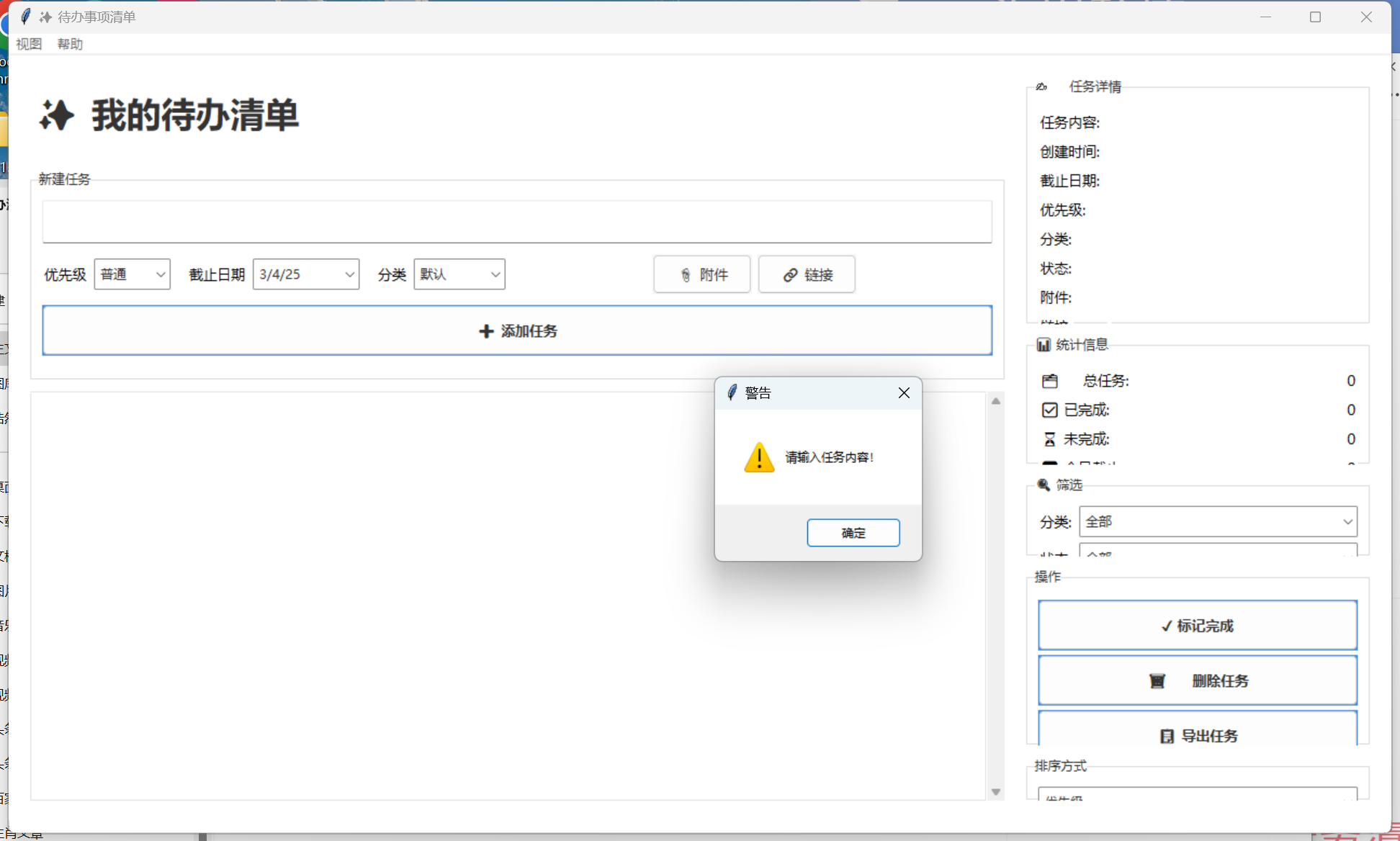Click the 附件 attachment button
1400x841 pixels.
coord(702,274)
